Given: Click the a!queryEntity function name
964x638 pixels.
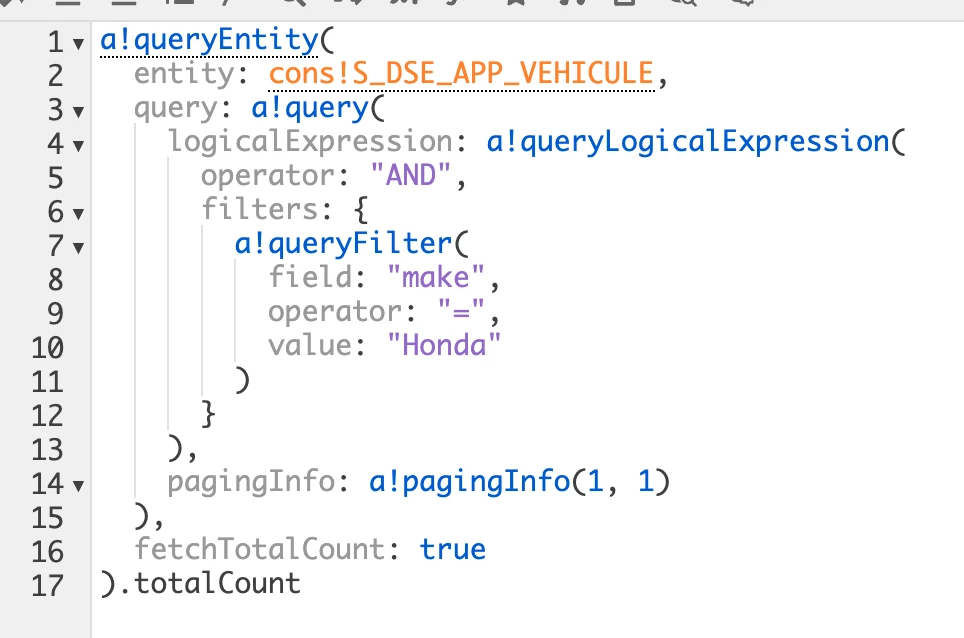Looking at the screenshot, I should pyautogui.click(x=209, y=41).
